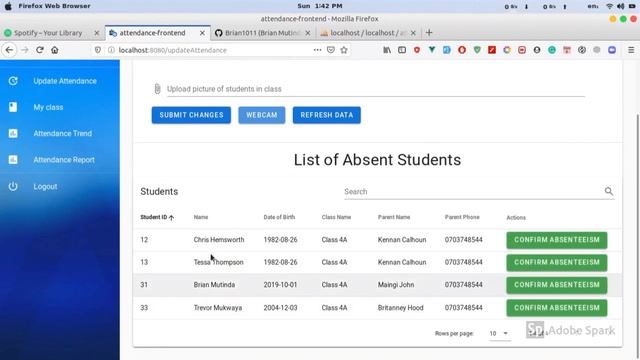640x360 pixels.
Task: Close the attendance-frontend tab
Action: pyautogui.click(x=202, y=33)
